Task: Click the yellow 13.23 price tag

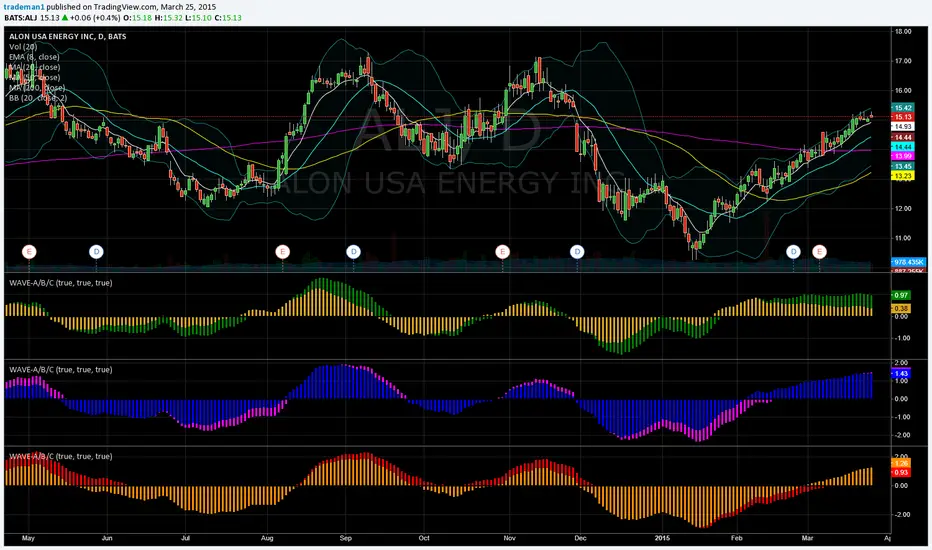Action: (902, 176)
